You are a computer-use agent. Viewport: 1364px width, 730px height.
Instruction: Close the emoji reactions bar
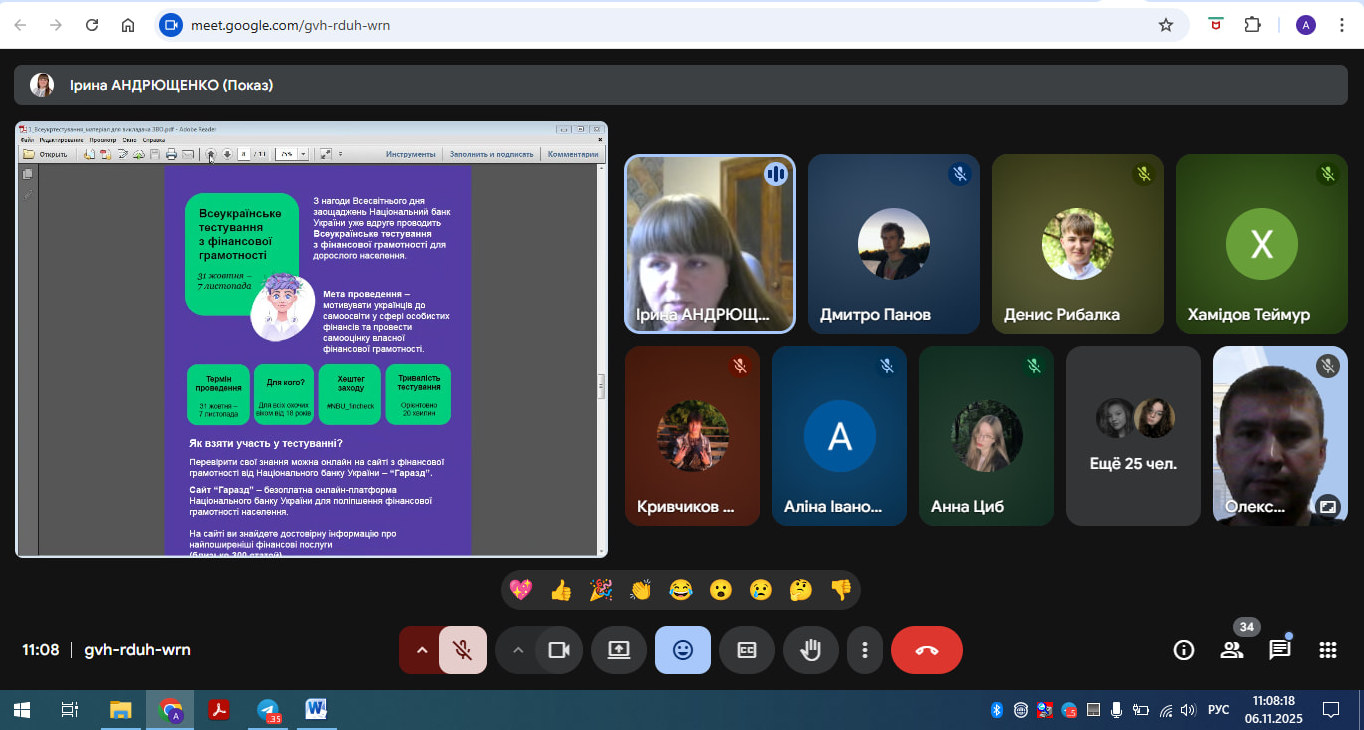point(683,650)
